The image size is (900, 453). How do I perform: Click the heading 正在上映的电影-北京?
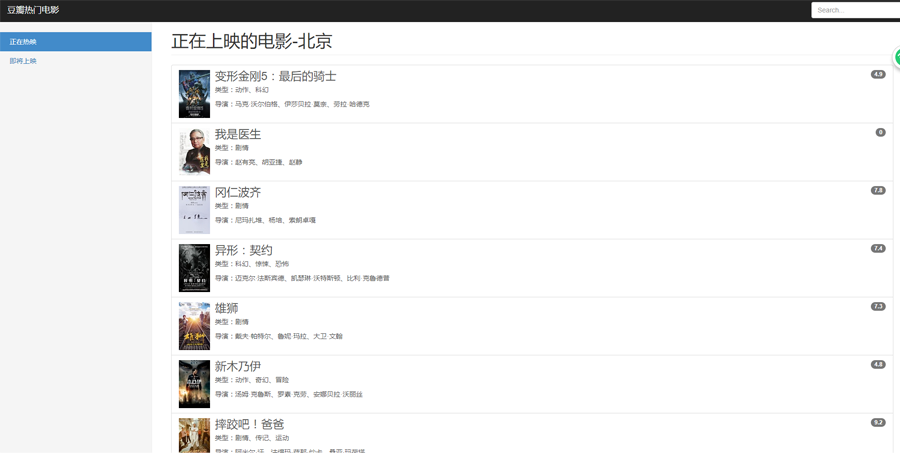[251, 41]
